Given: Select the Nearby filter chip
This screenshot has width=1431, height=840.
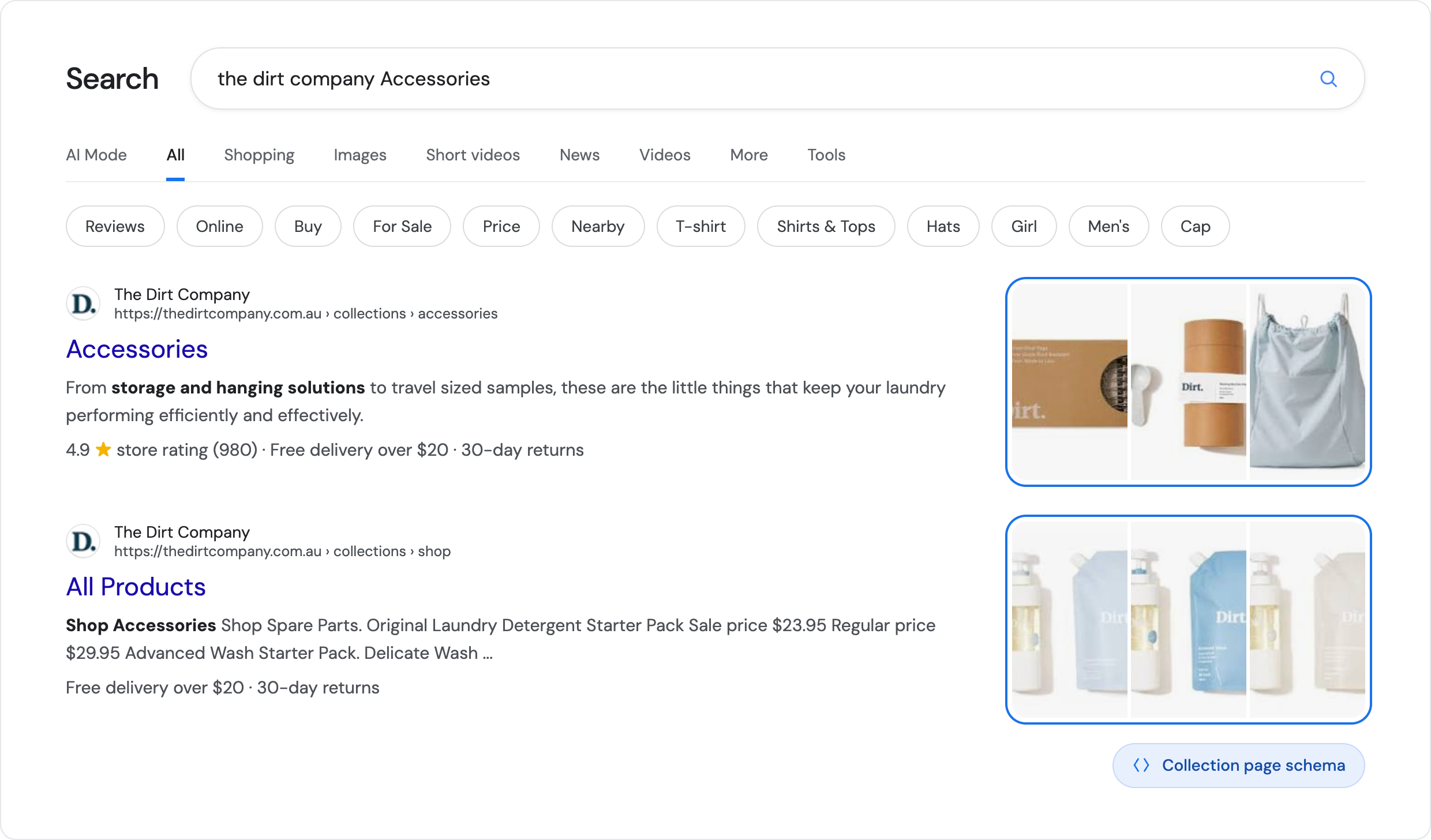Looking at the screenshot, I should pos(598,226).
